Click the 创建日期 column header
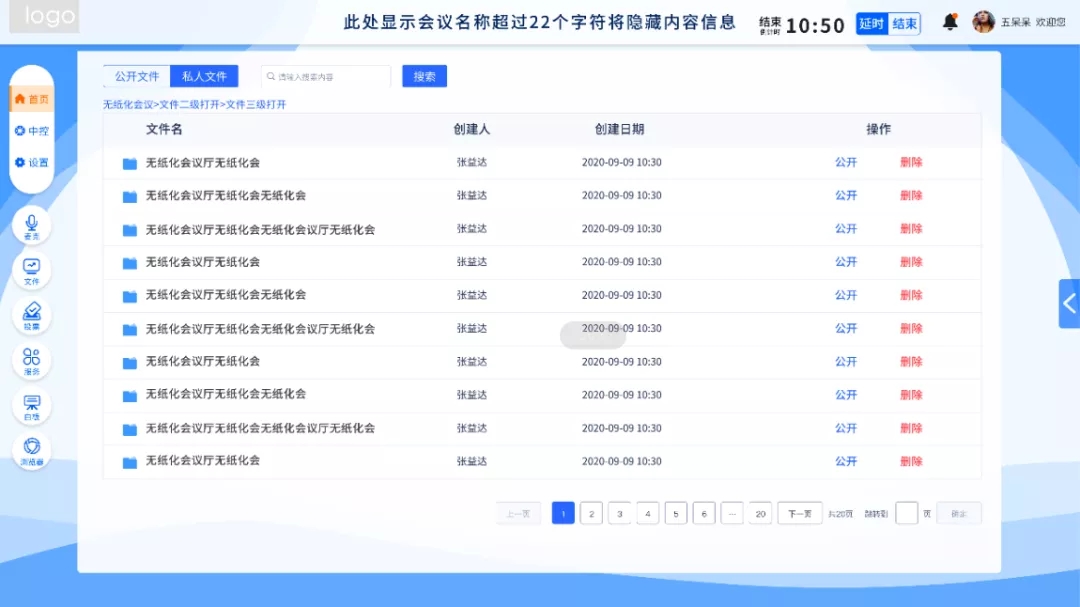The width and height of the screenshot is (1080, 607). coord(619,129)
